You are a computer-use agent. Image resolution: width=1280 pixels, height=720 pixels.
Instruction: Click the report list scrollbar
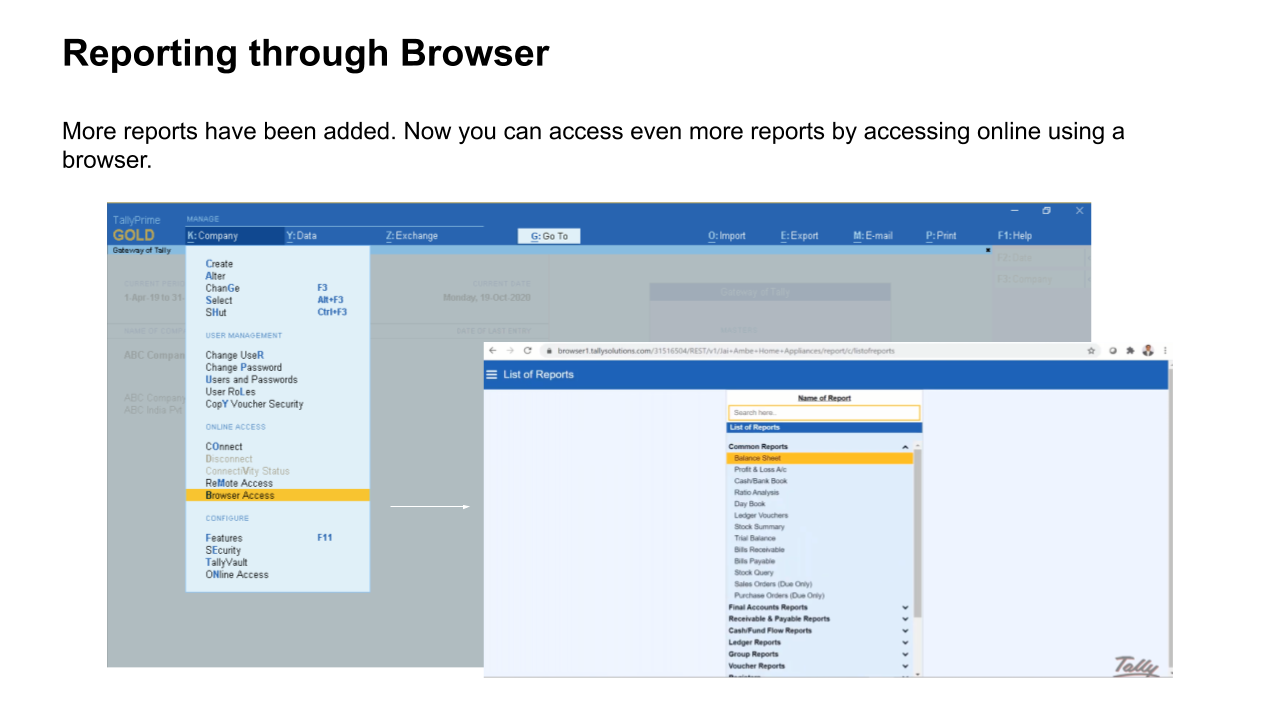pyautogui.click(x=918, y=532)
